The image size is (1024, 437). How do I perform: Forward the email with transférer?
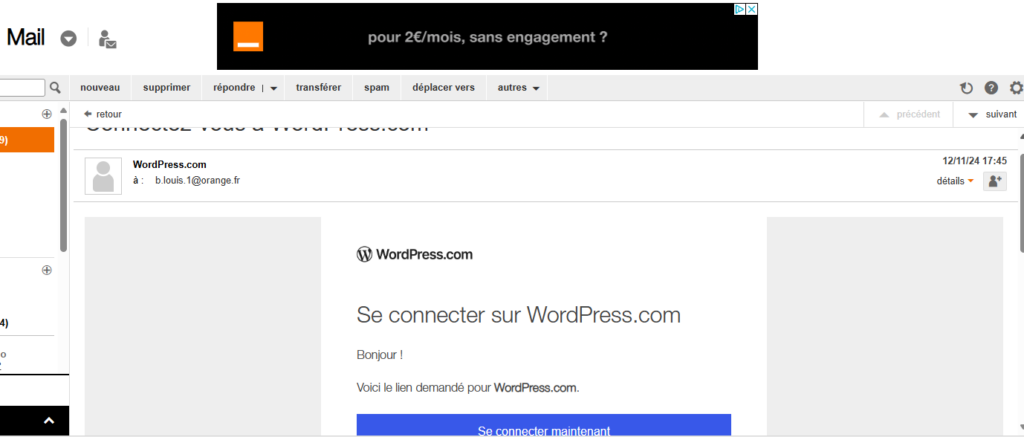pyautogui.click(x=318, y=88)
